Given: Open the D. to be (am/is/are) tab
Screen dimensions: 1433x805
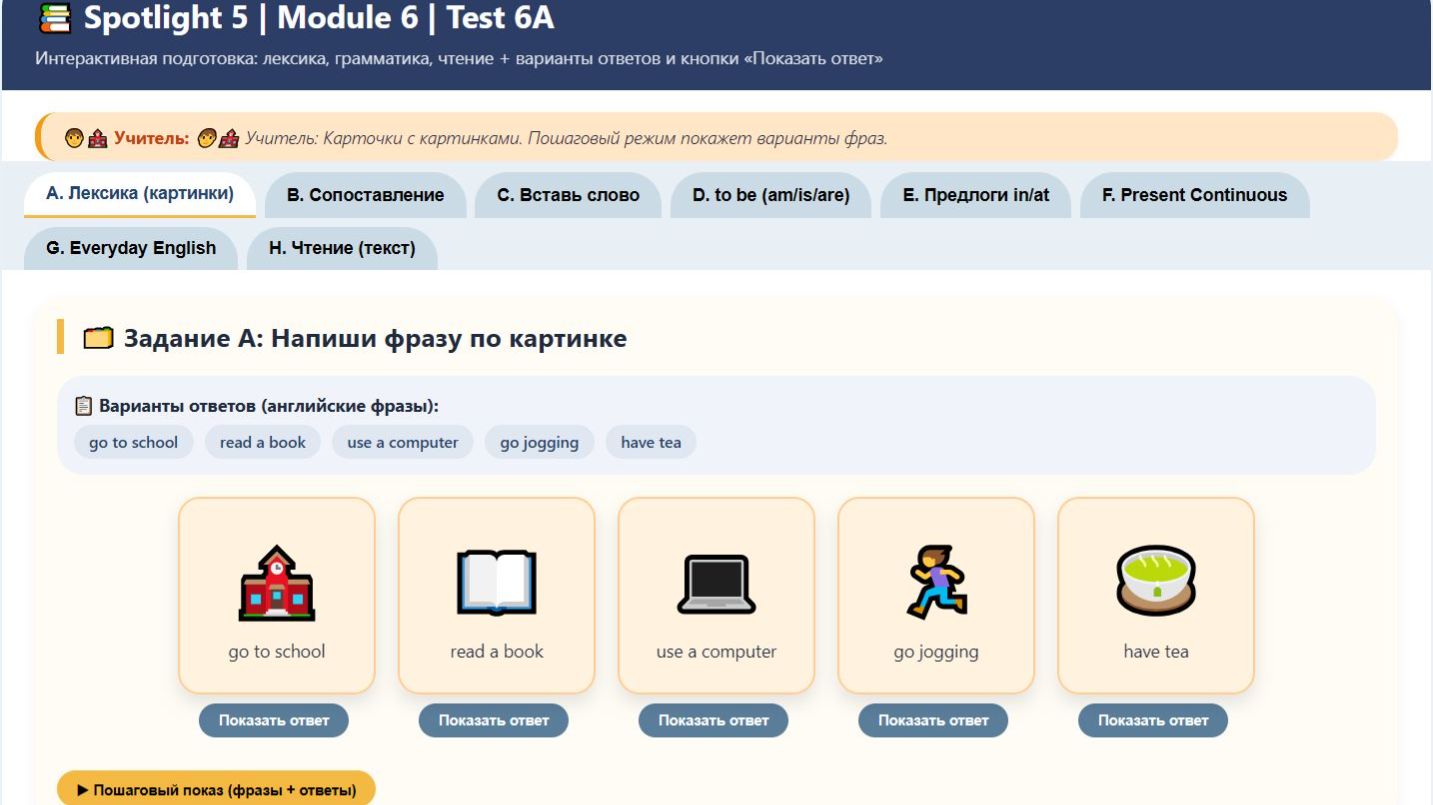Looking at the screenshot, I should click(x=770, y=195).
